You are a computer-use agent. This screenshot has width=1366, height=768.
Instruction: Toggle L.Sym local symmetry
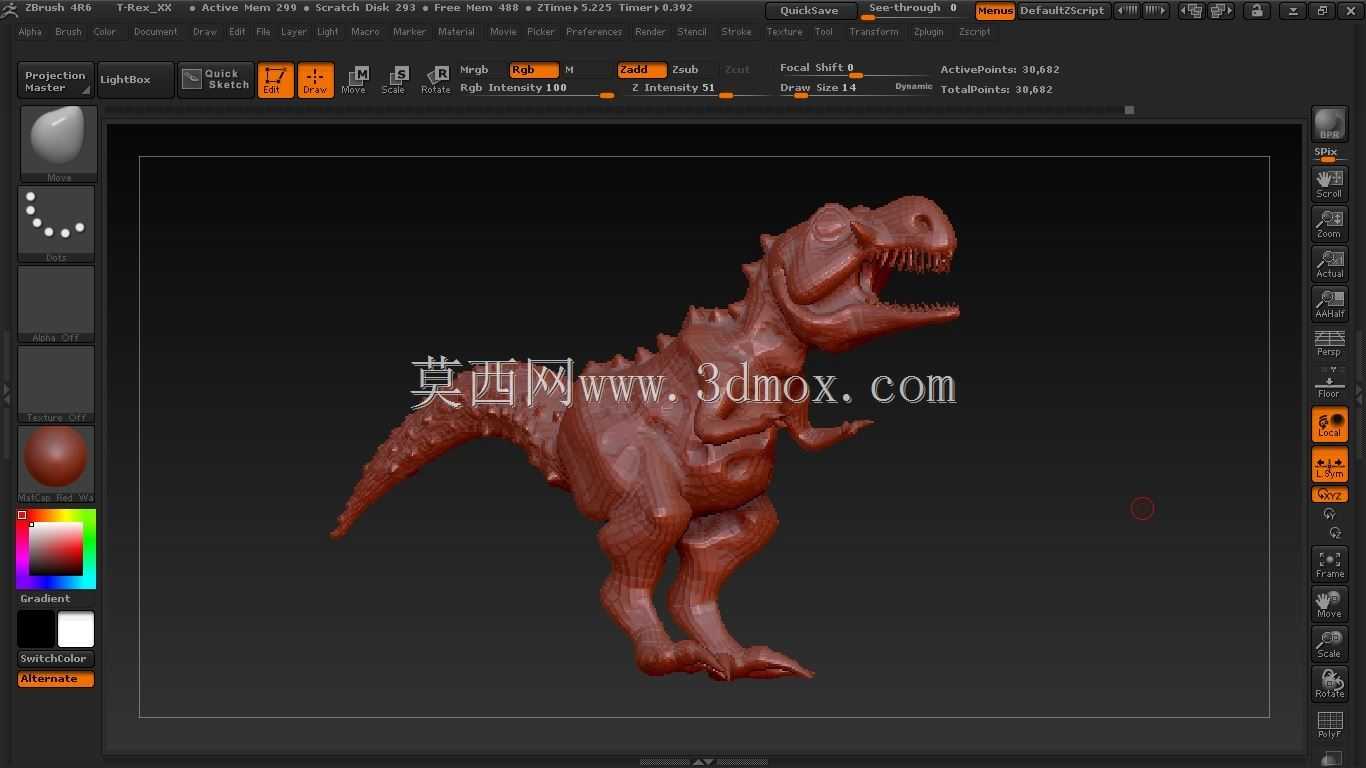point(1330,465)
